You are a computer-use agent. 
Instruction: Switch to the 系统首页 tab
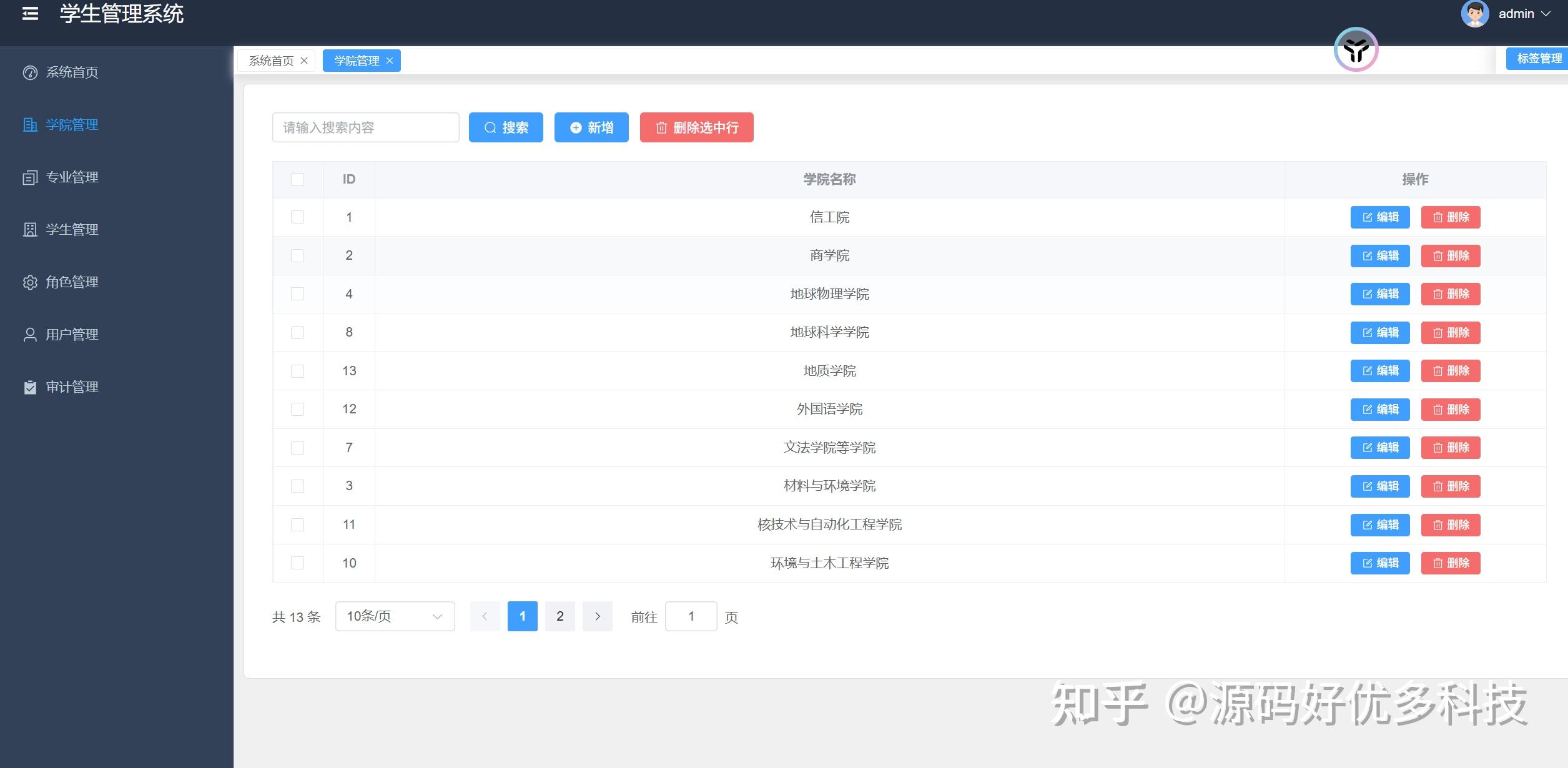click(271, 60)
